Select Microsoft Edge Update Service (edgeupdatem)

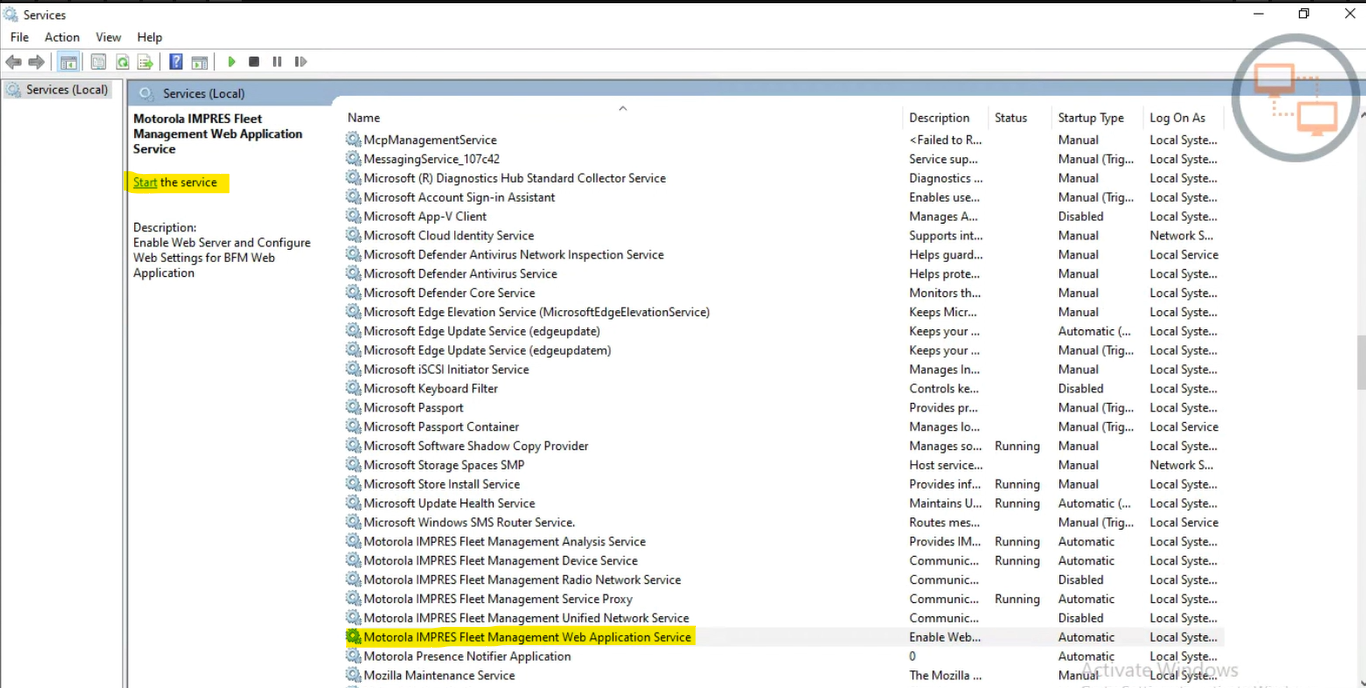click(x=487, y=350)
